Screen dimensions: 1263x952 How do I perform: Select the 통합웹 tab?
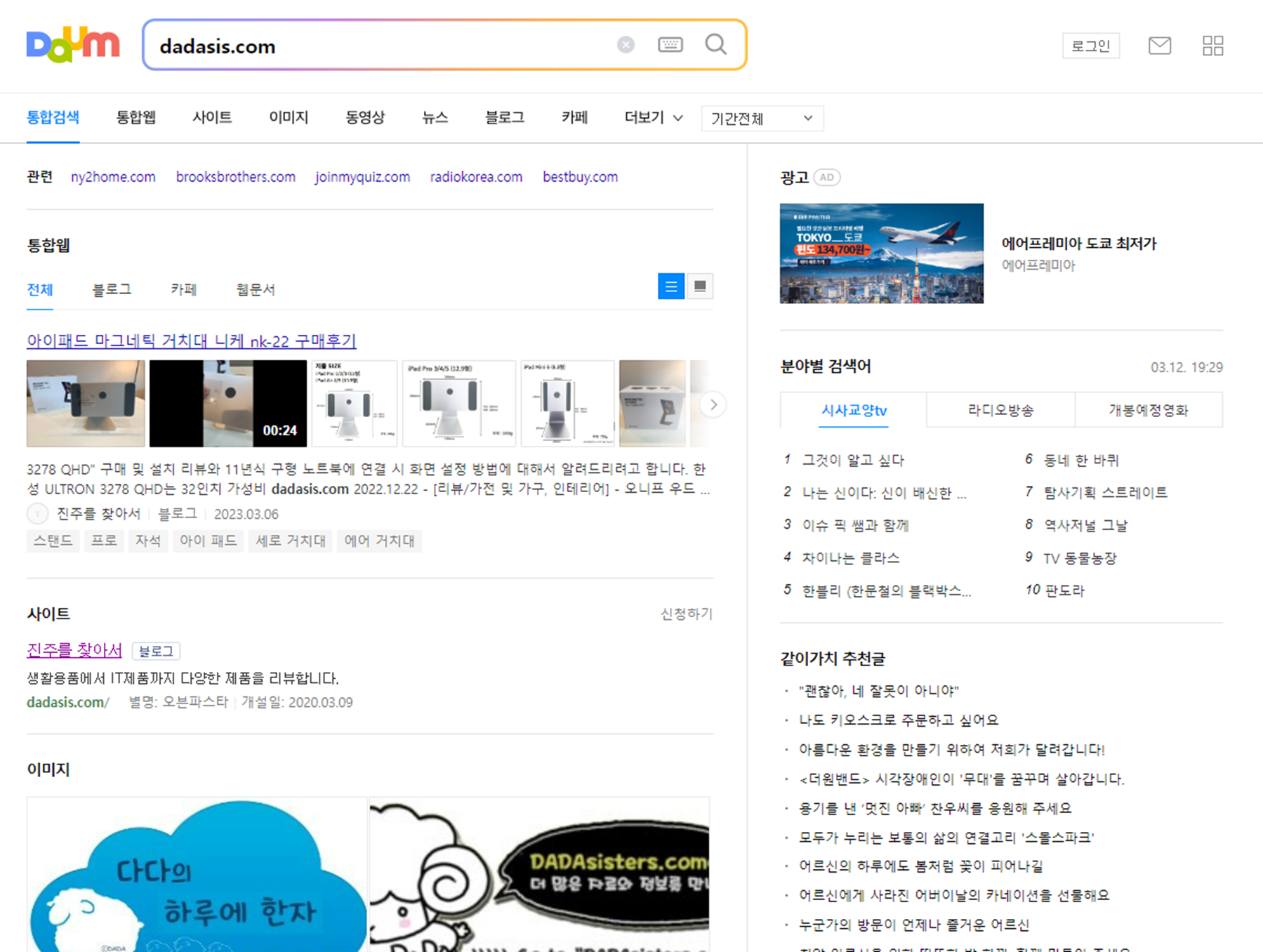[x=136, y=117]
